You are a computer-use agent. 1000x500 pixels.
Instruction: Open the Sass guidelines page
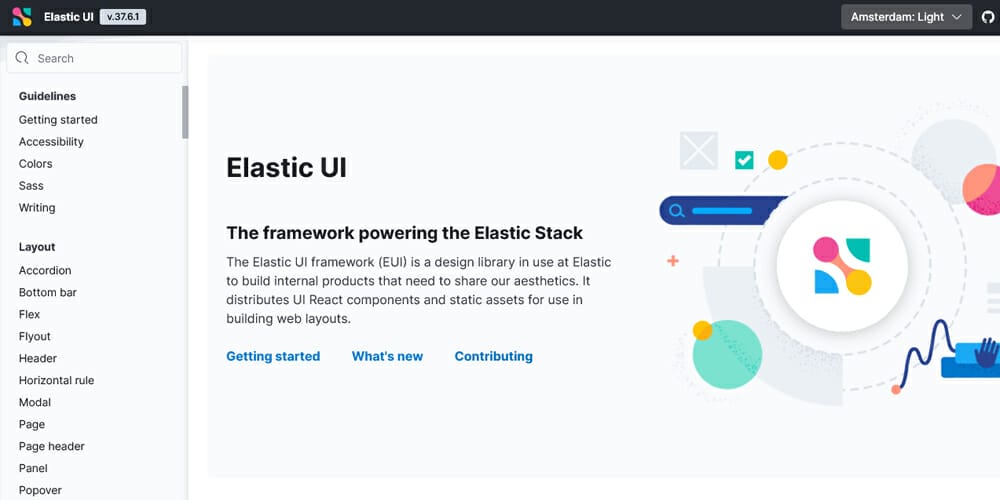tap(31, 186)
